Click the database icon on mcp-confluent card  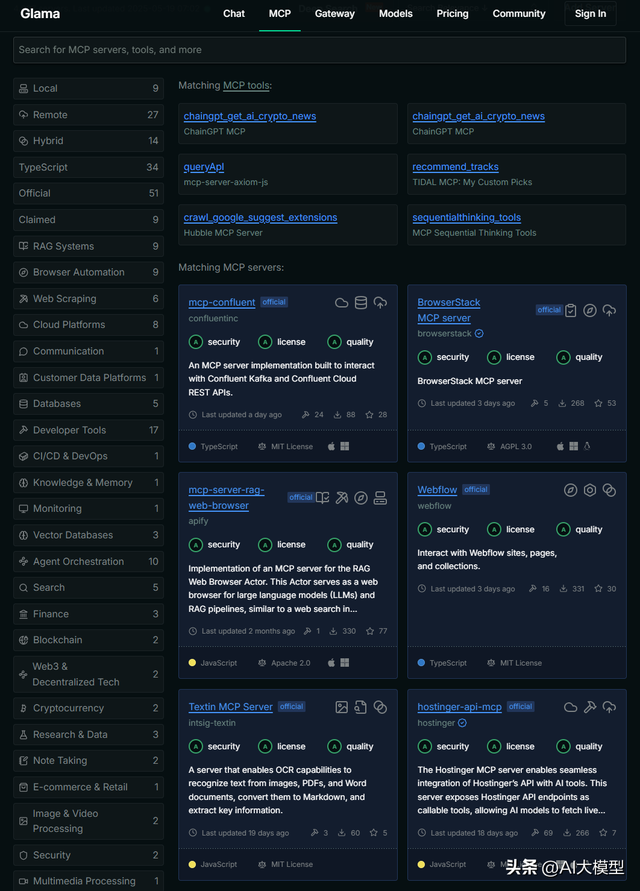pyautogui.click(x=361, y=303)
